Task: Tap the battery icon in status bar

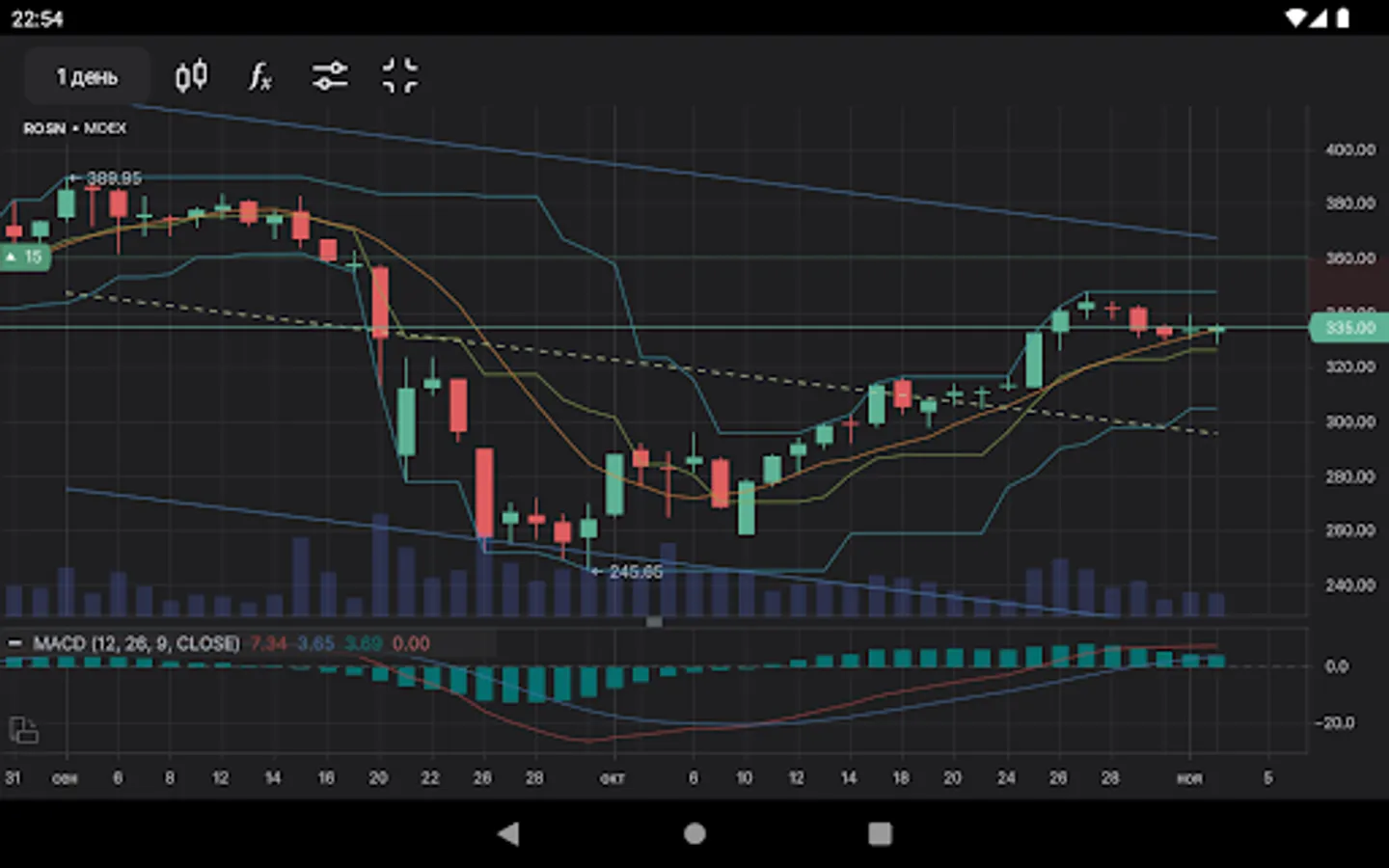Action: click(x=1342, y=18)
